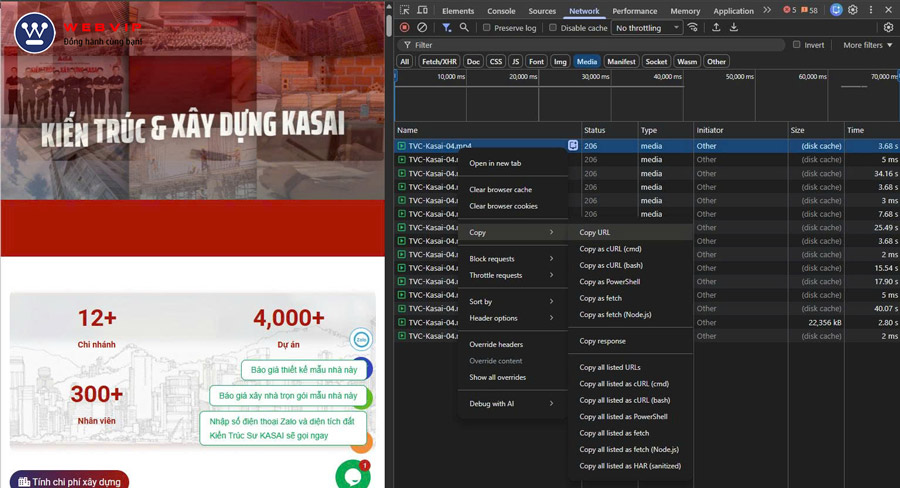Choose Open in new tab menu item
Image resolution: width=900 pixels, height=488 pixels.
(511, 163)
